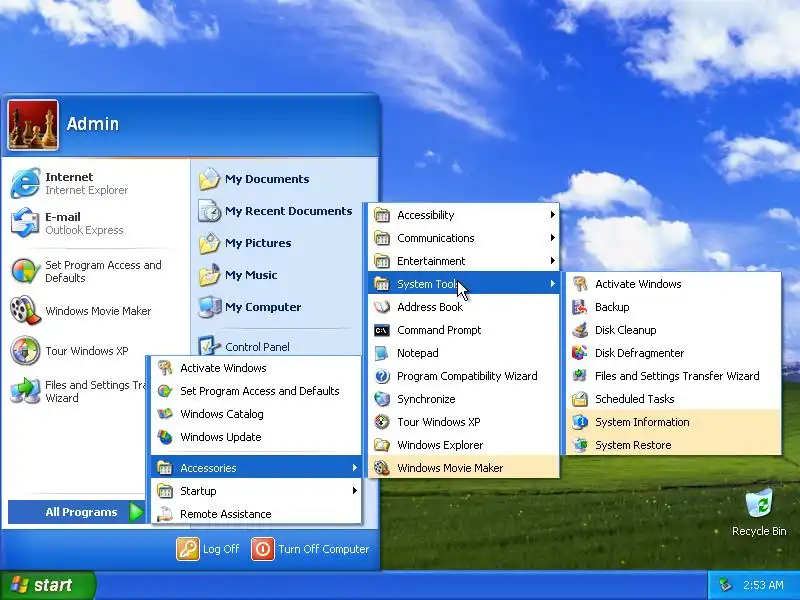Open Control Panel icon
Viewport: 800px width, 600px height.
(x=209, y=346)
